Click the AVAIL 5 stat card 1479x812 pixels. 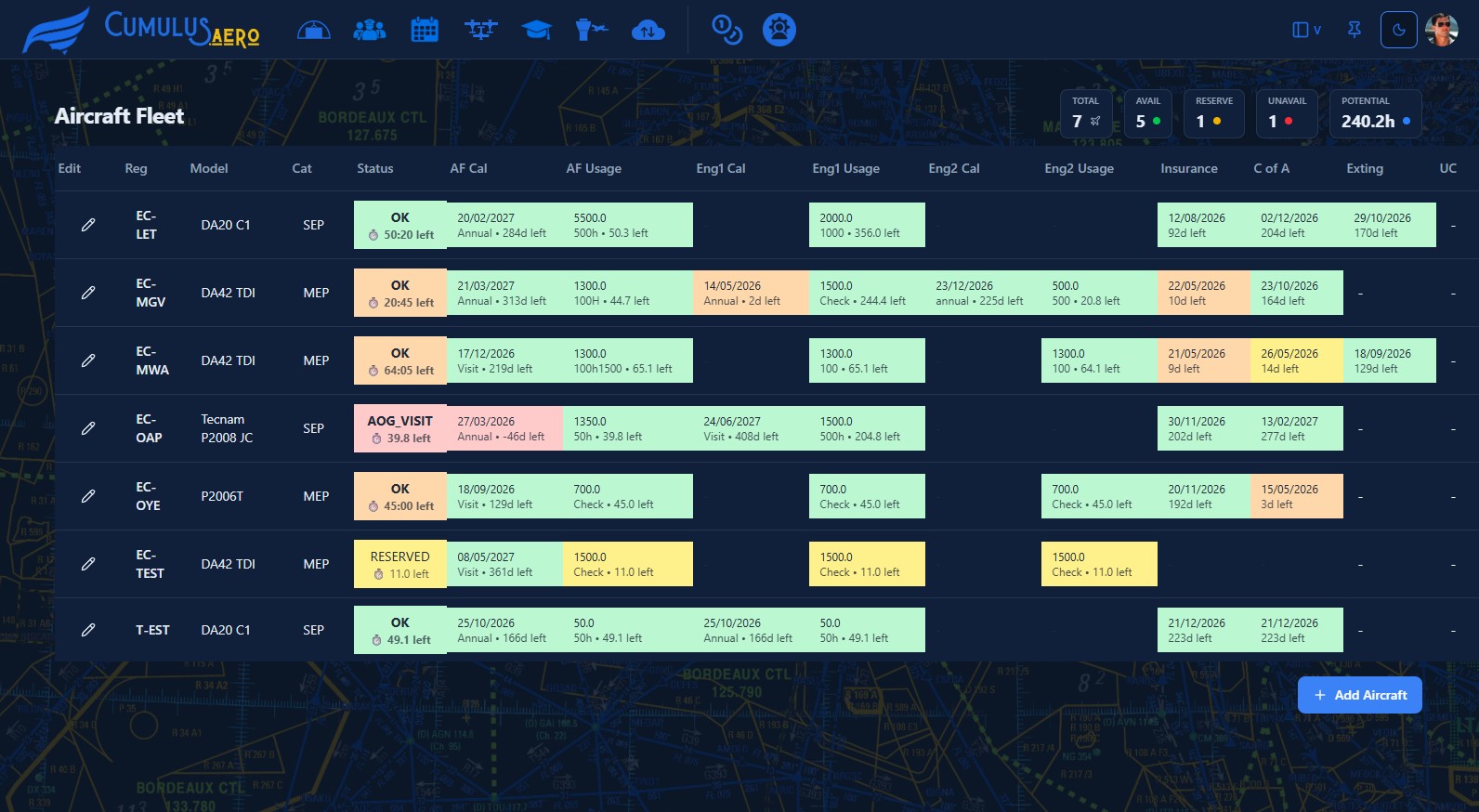point(1148,113)
